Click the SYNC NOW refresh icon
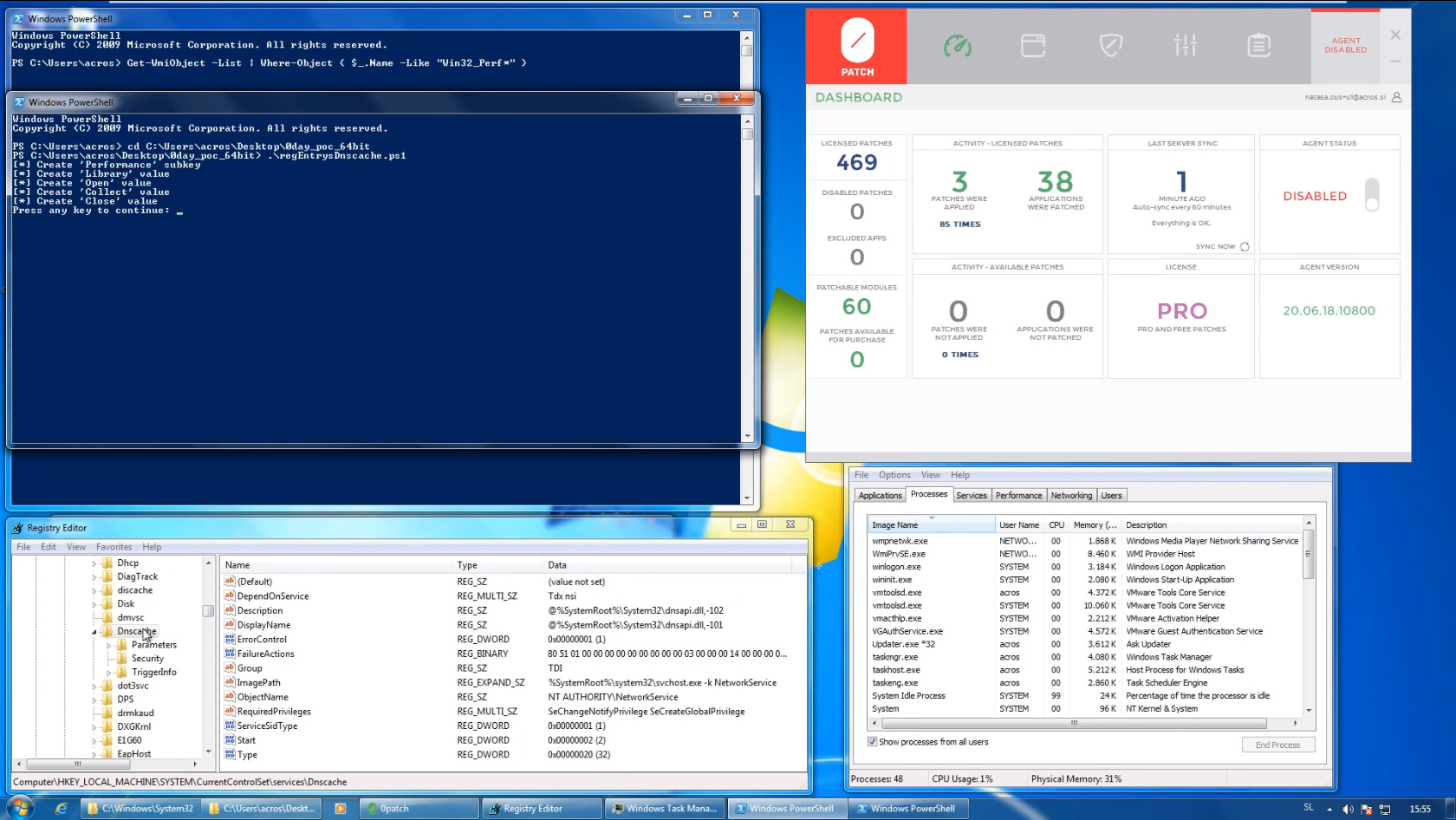The width and height of the screenshot is (1456, 820). pyautogui.click(x=1245, y=247)
